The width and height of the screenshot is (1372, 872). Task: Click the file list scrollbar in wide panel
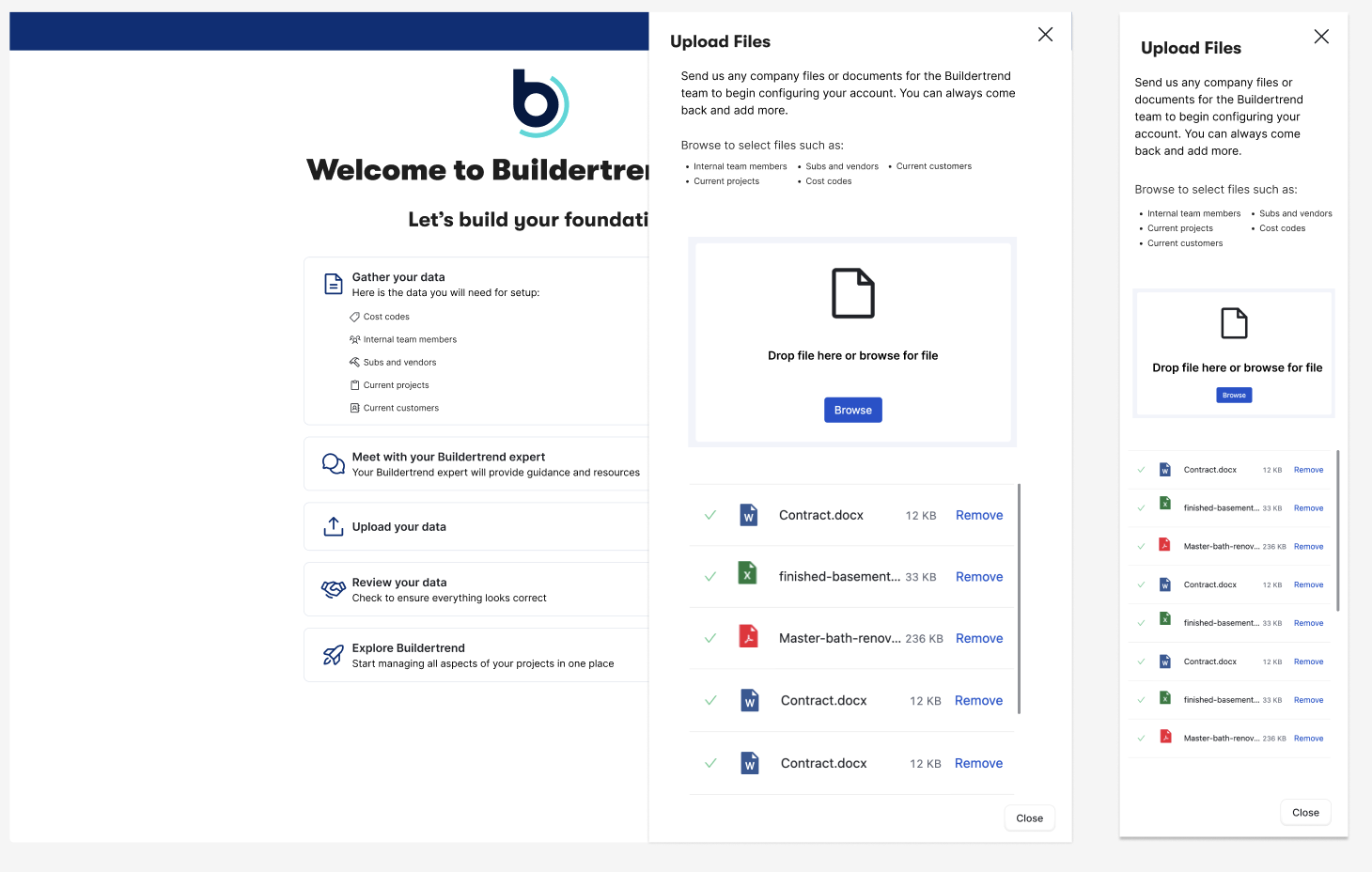point(1019,599)
